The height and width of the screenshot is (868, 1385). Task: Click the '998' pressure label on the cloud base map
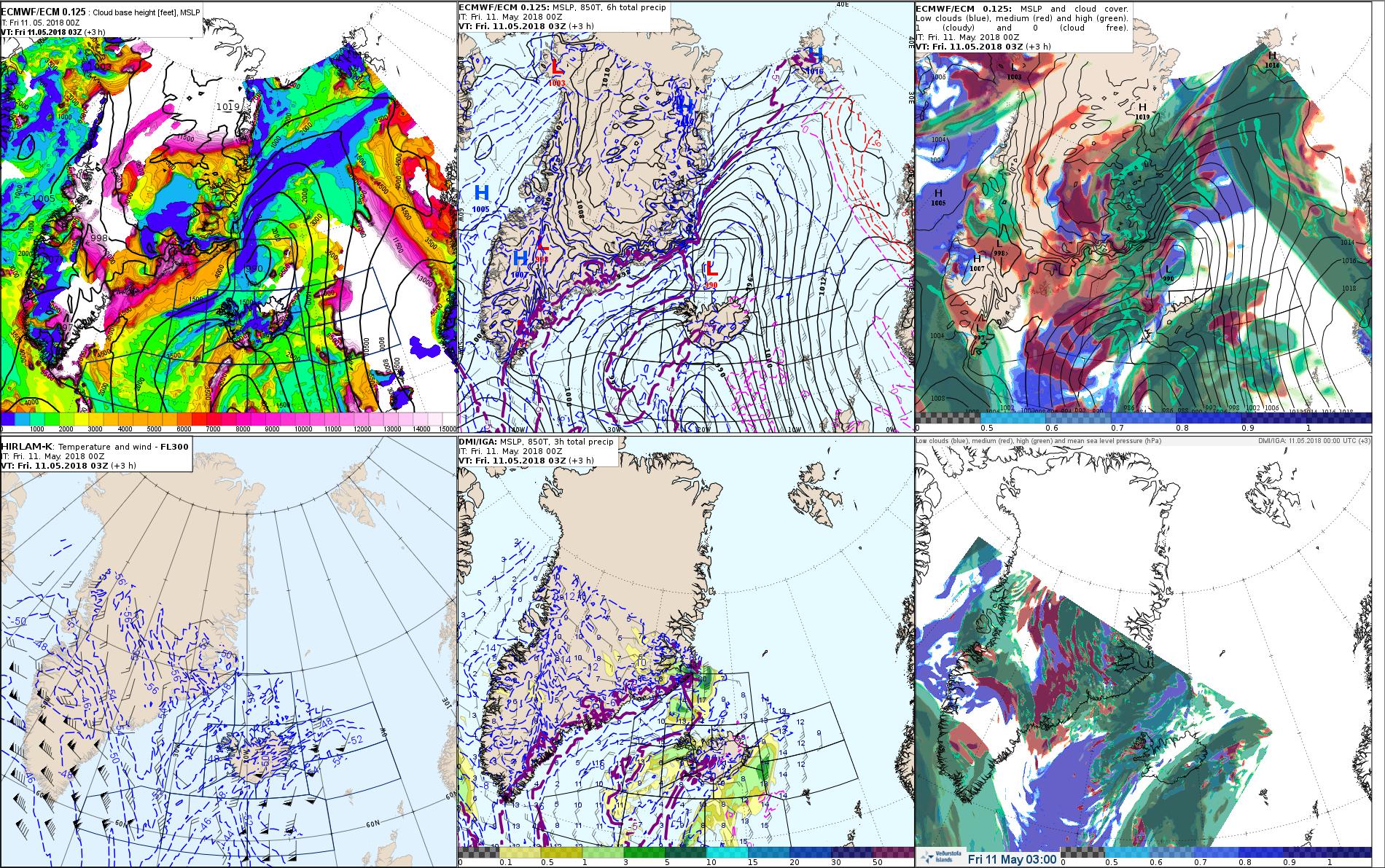100,238
